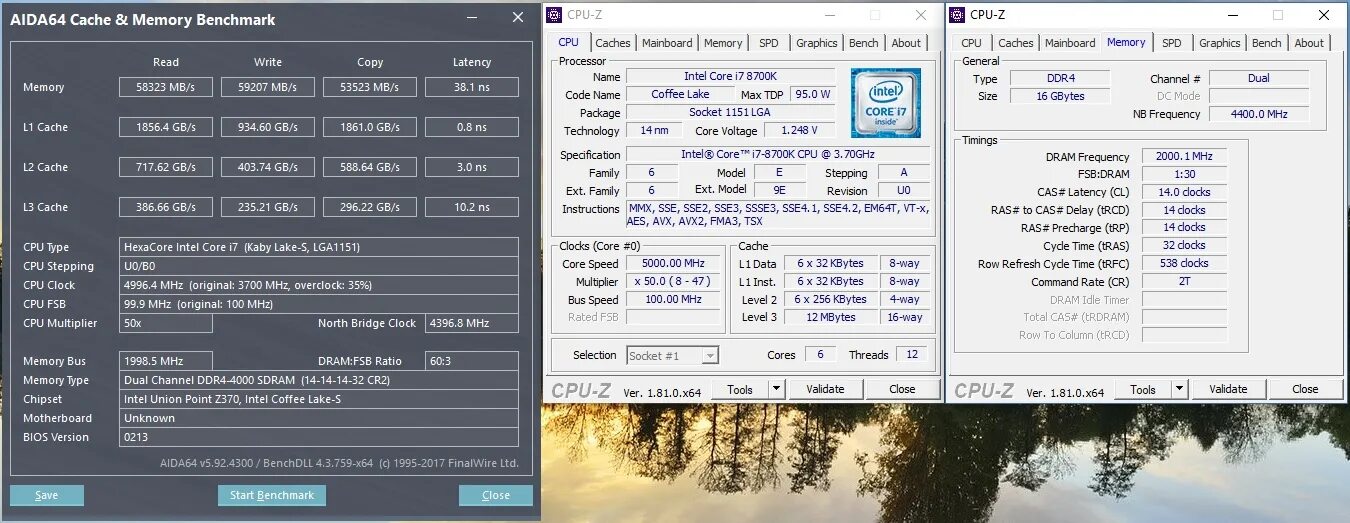Click Memory Latency value 38.1 ns

[x=472, y=87]
